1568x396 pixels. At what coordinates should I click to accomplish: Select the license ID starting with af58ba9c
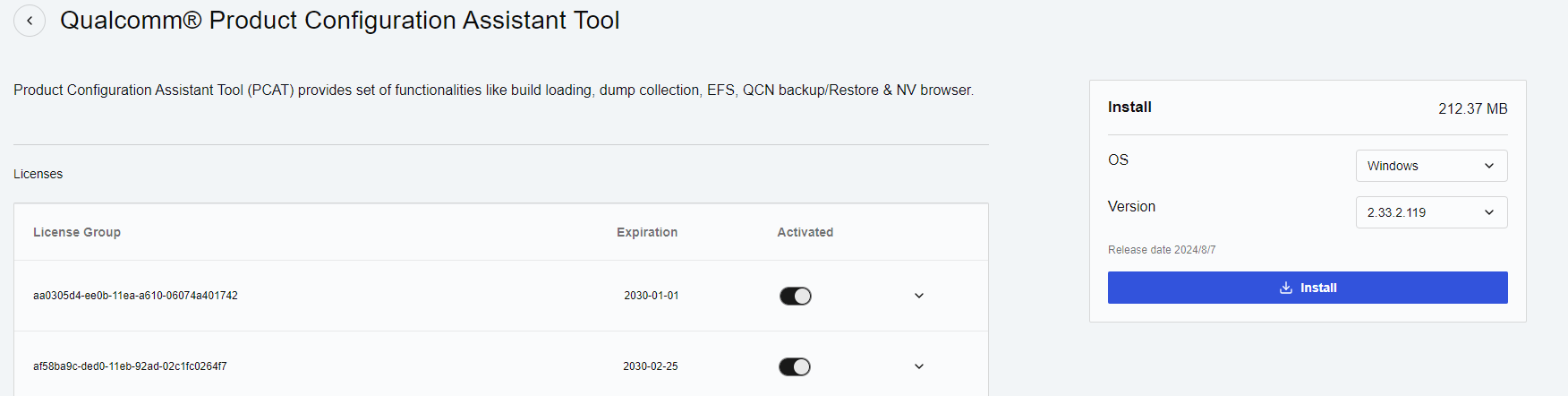pyautogui.click(x=130, y=366)
